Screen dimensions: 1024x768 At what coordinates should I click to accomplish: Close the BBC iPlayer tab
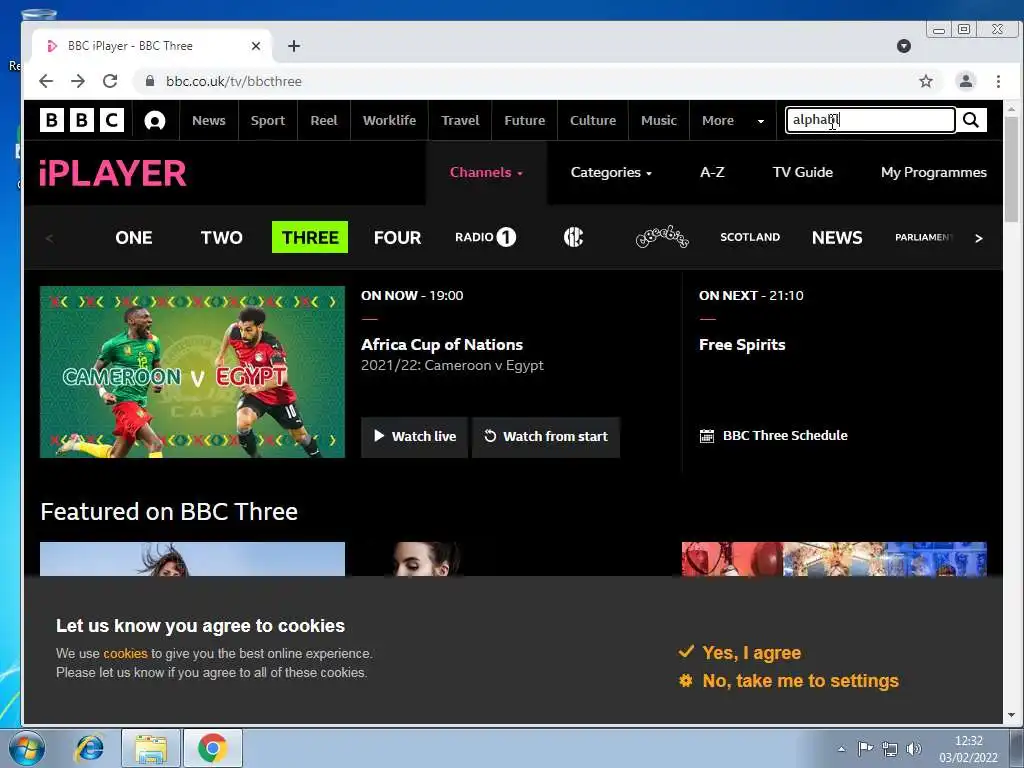pos(256,46)
